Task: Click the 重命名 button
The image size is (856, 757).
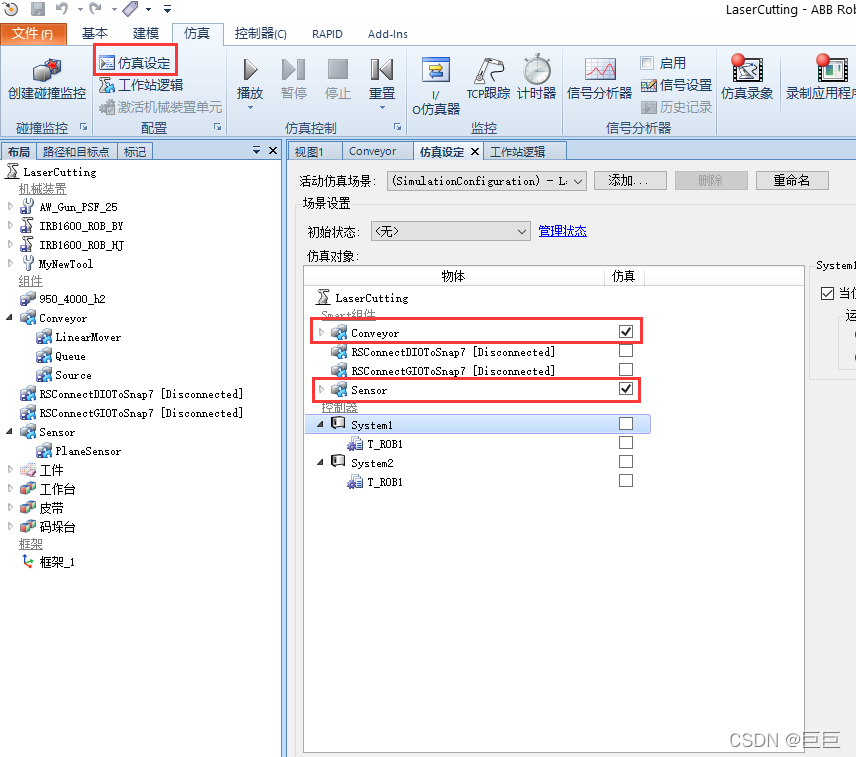Action: click(x=792, y=180)
